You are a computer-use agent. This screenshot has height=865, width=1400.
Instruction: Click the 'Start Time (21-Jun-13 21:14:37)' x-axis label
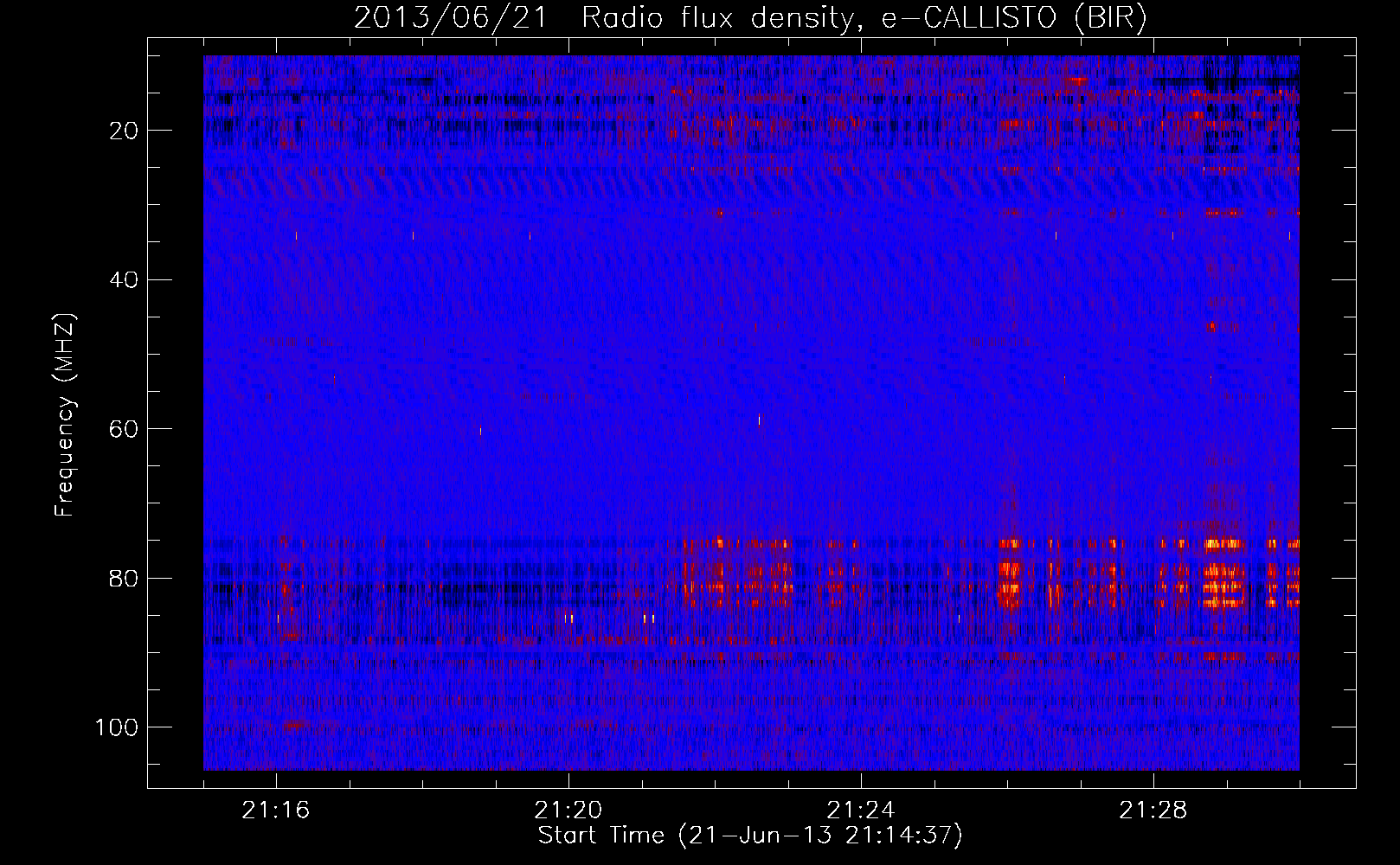point(750,836)
